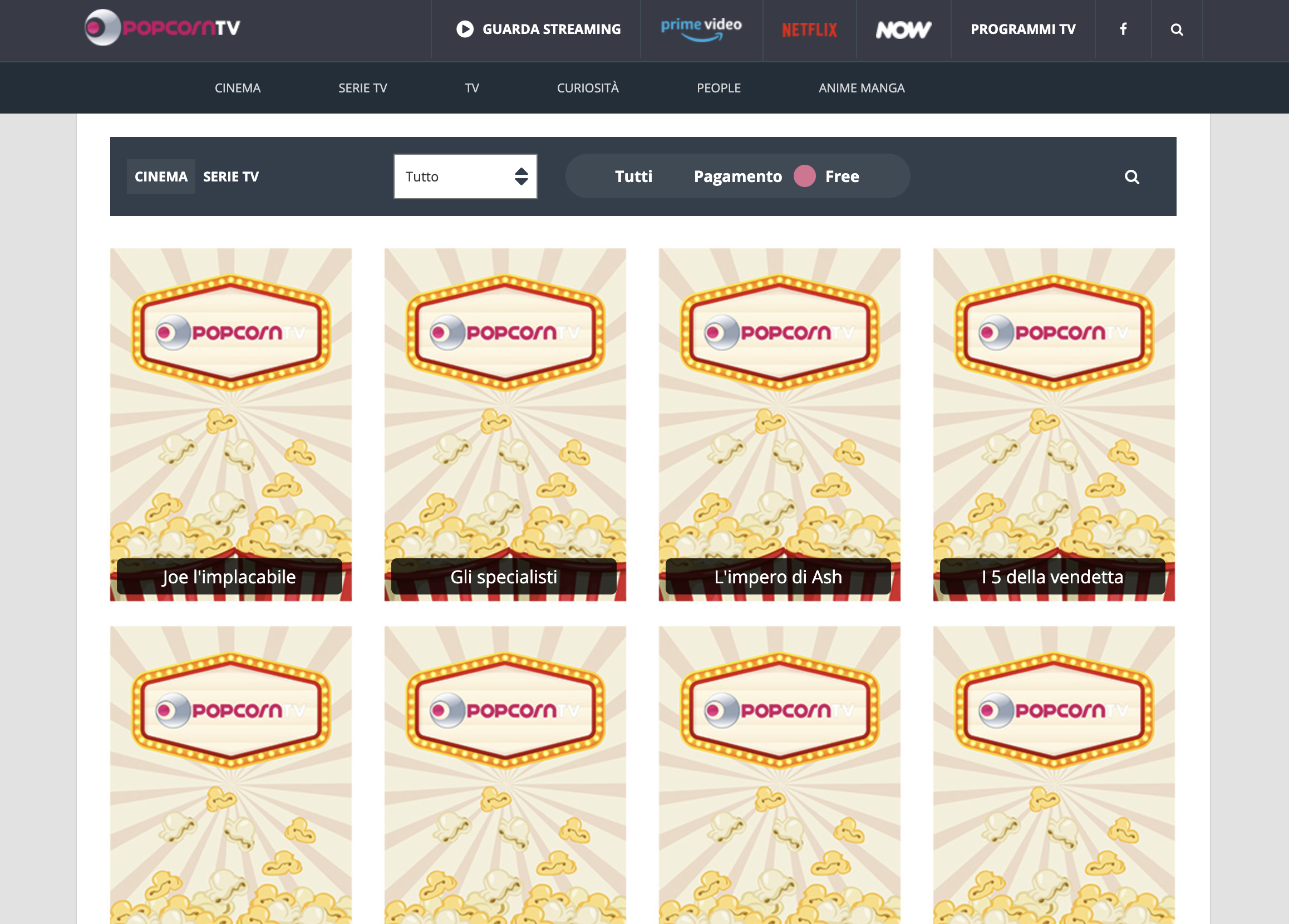Click the L'impero di Ash title label
Image resolution: width=1289 pixels, height=924 pixels.
coord(778,576)
